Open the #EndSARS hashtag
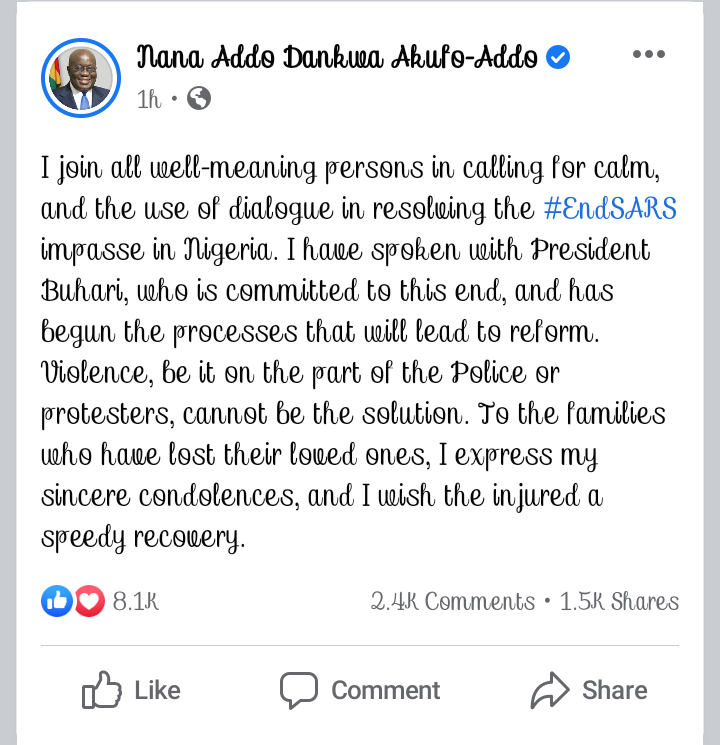This screenshot has width=720, height=745. click(x=610, y=209)
